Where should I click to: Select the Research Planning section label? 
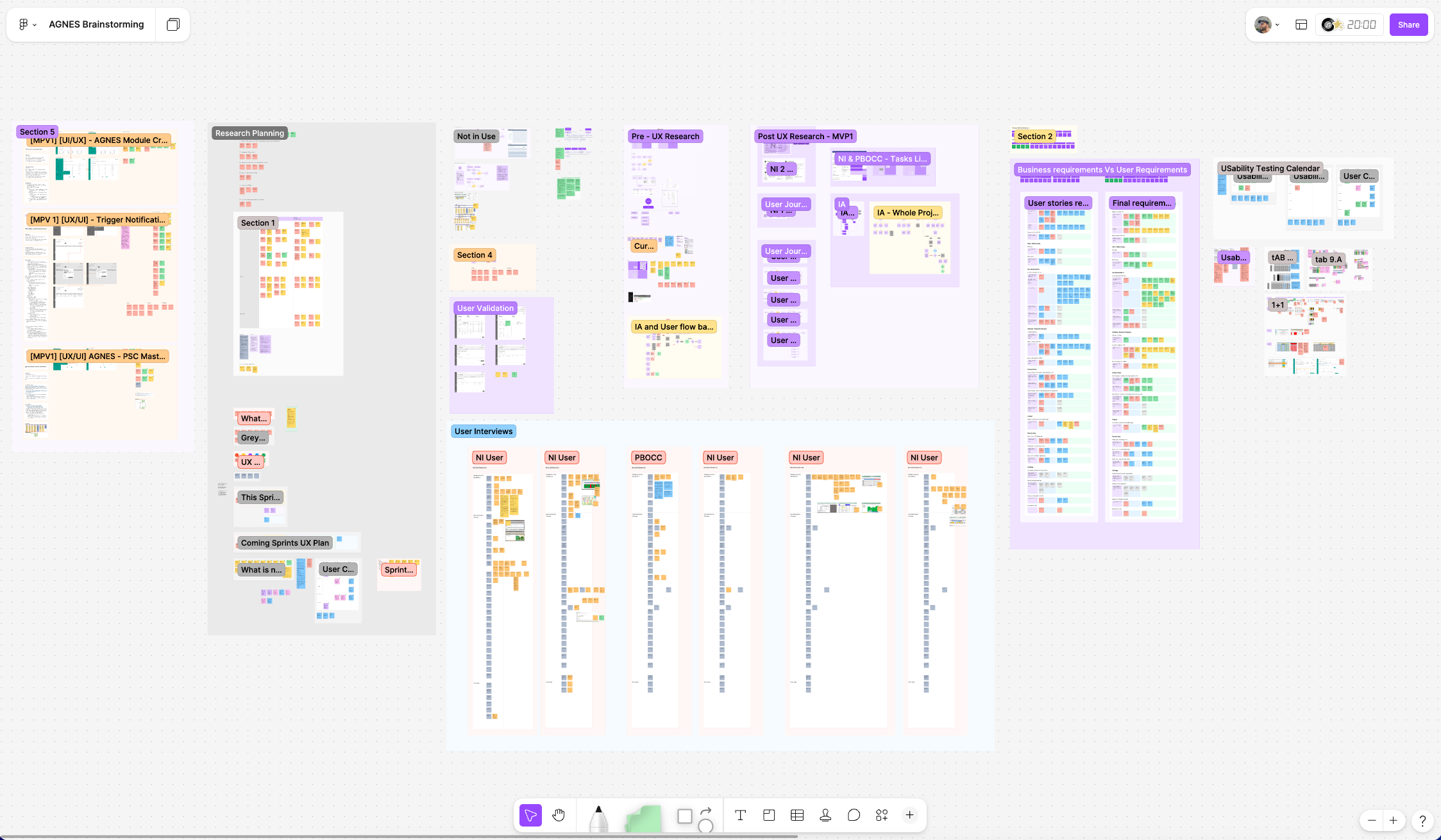249,133
